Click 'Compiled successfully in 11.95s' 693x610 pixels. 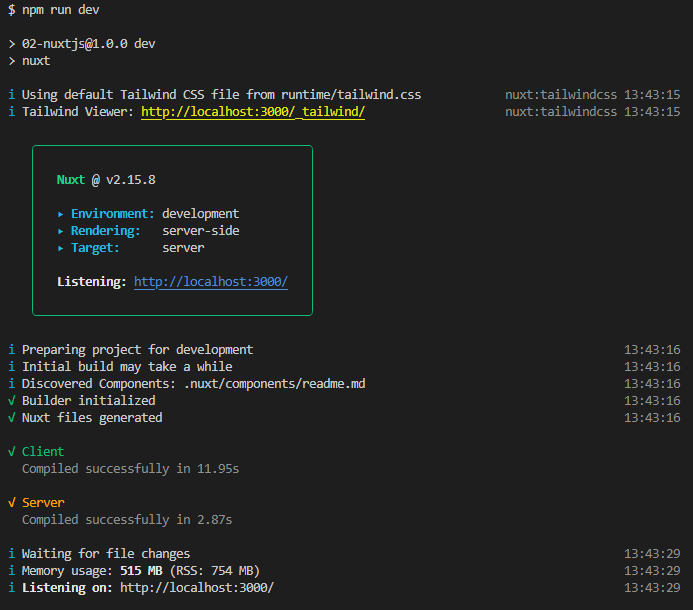[x=130, y=469]
